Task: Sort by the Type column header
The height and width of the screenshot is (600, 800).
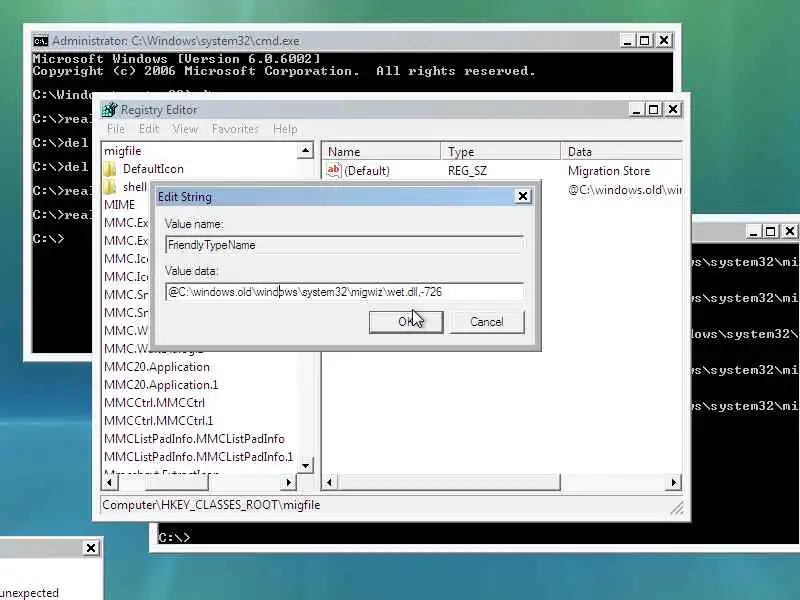Action: [x=502, y=152]
